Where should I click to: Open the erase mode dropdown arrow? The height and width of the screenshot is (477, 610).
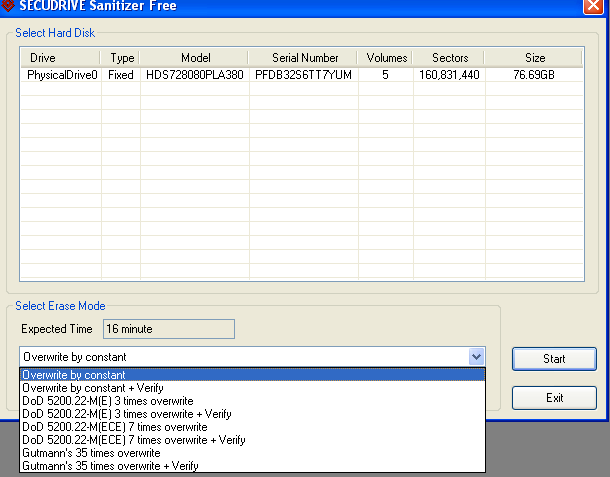[x=476, y=357]
